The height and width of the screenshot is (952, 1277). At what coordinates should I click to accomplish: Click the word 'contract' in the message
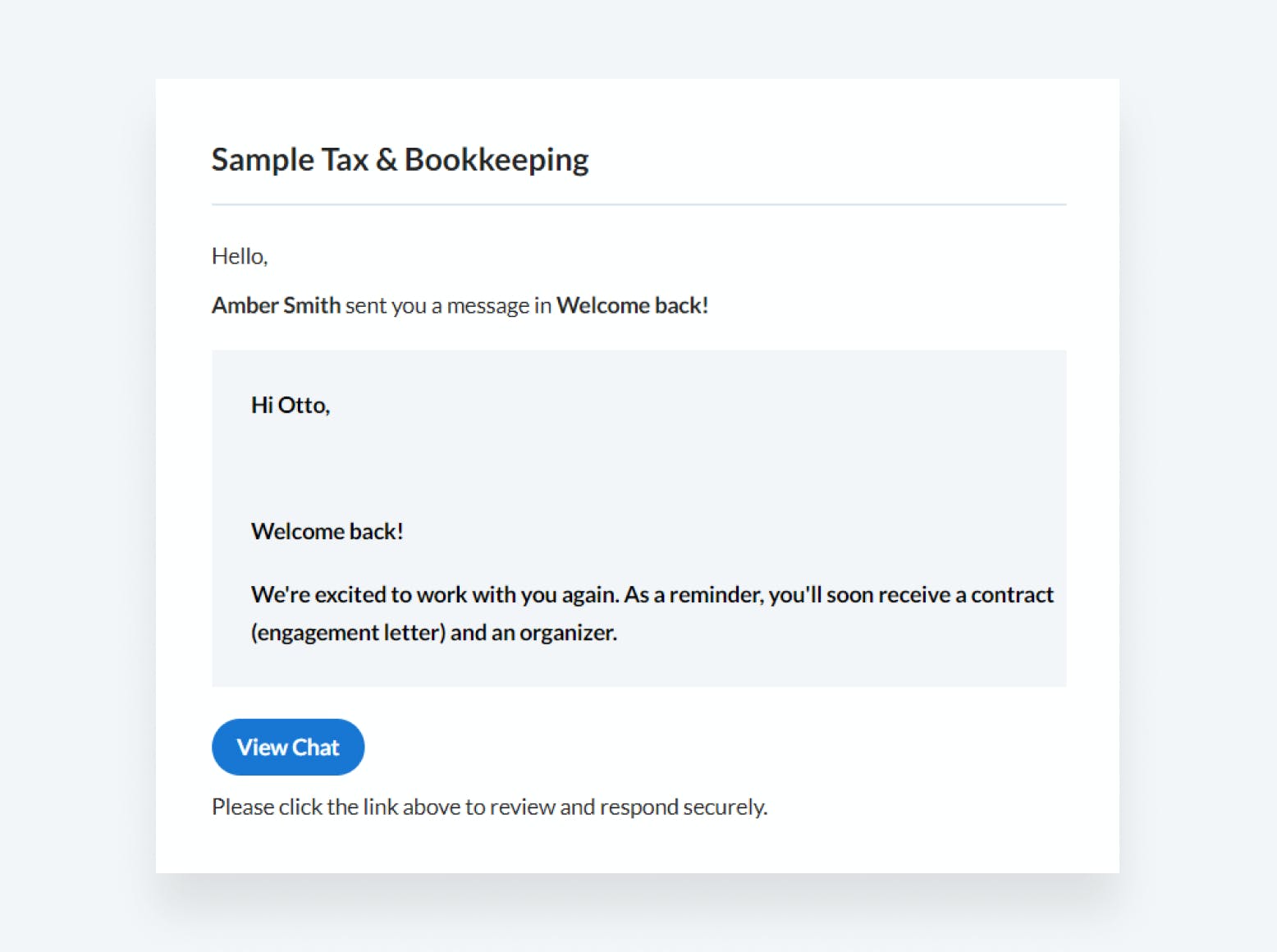[x=1012, y=594]
